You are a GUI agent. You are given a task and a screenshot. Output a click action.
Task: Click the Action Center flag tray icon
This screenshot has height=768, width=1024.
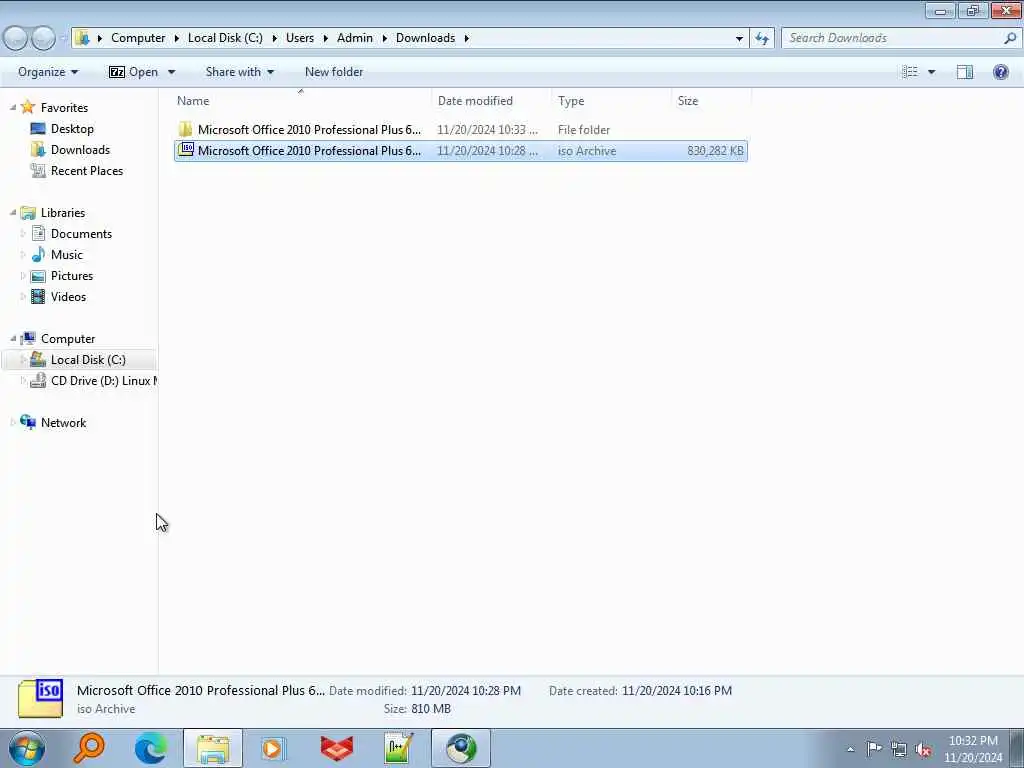(874, 748)
